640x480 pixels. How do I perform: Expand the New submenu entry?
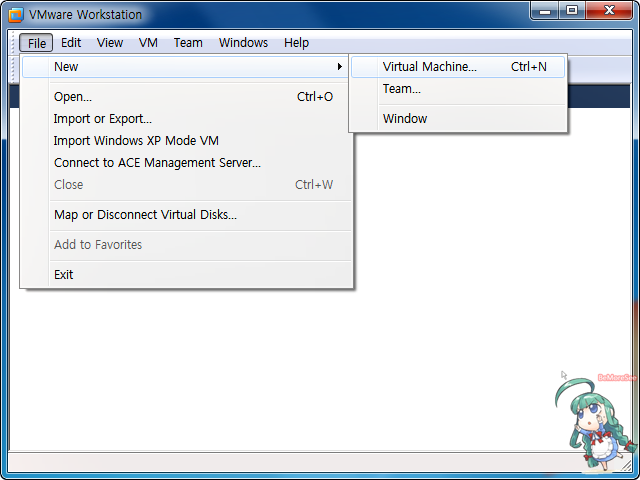tap(186, 67)
